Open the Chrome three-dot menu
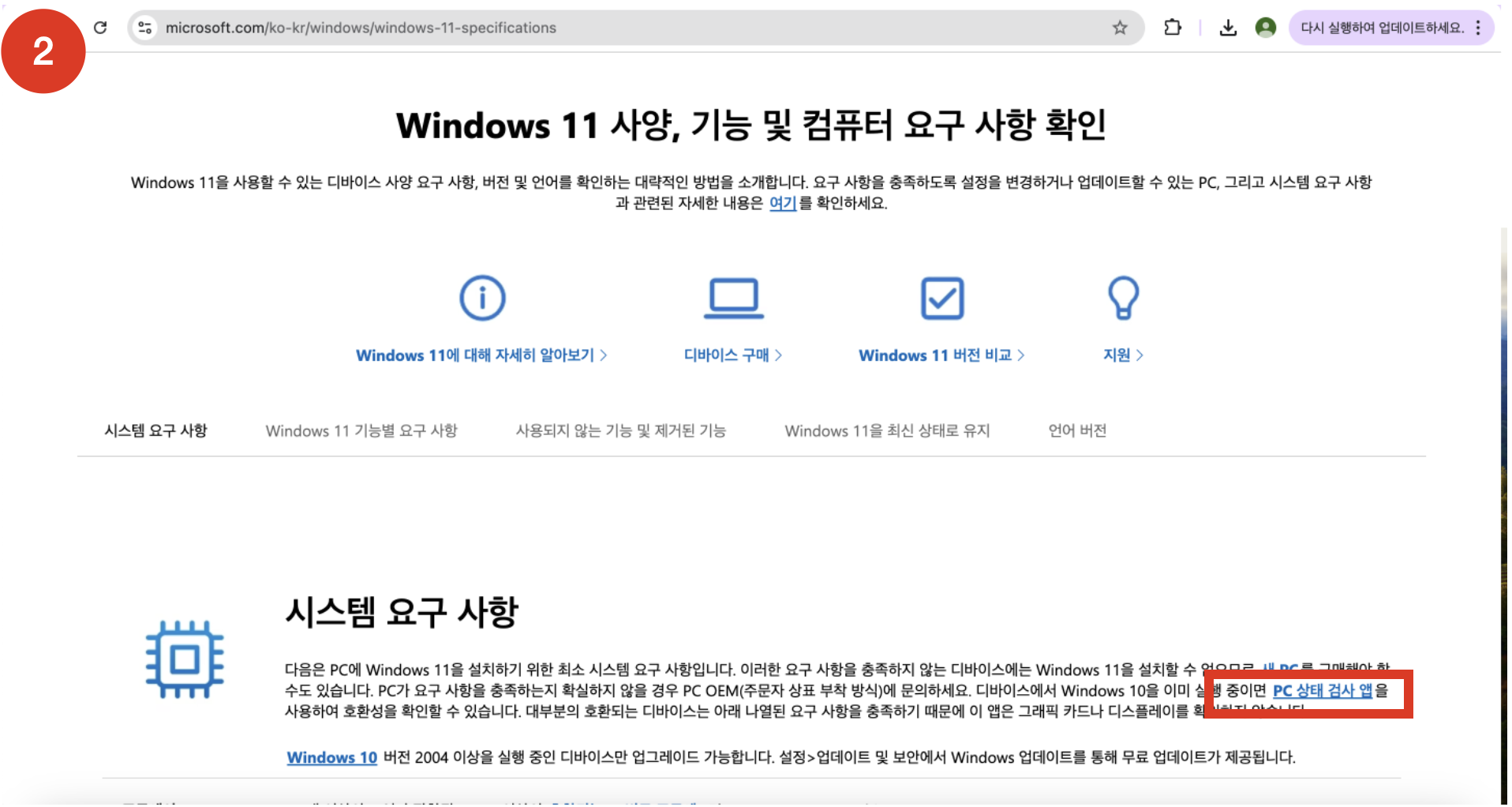 click(1478, 28)
